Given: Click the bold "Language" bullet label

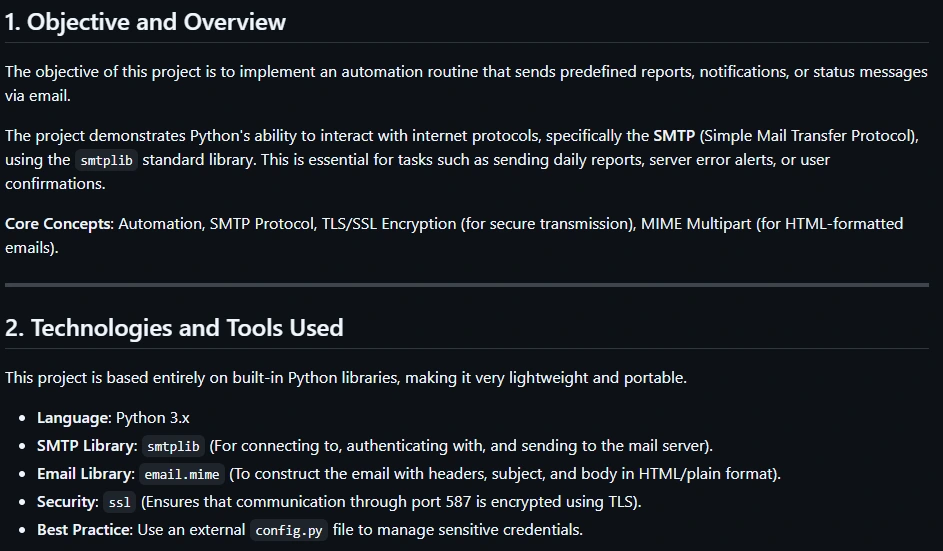Looking at the screenshot, I should 72,418.
